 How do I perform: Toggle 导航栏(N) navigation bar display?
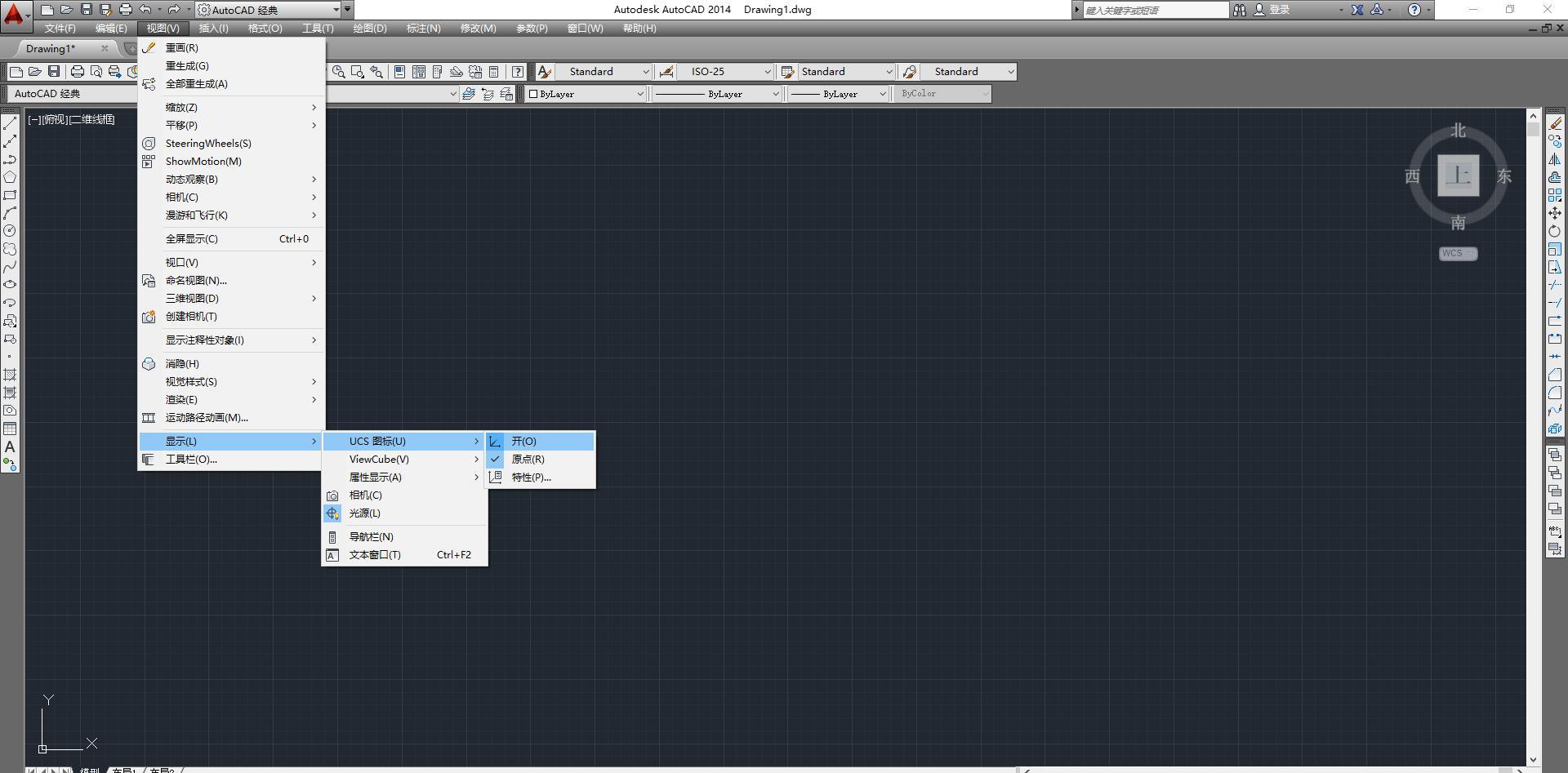pyautogui.click(x=404, y=536)
